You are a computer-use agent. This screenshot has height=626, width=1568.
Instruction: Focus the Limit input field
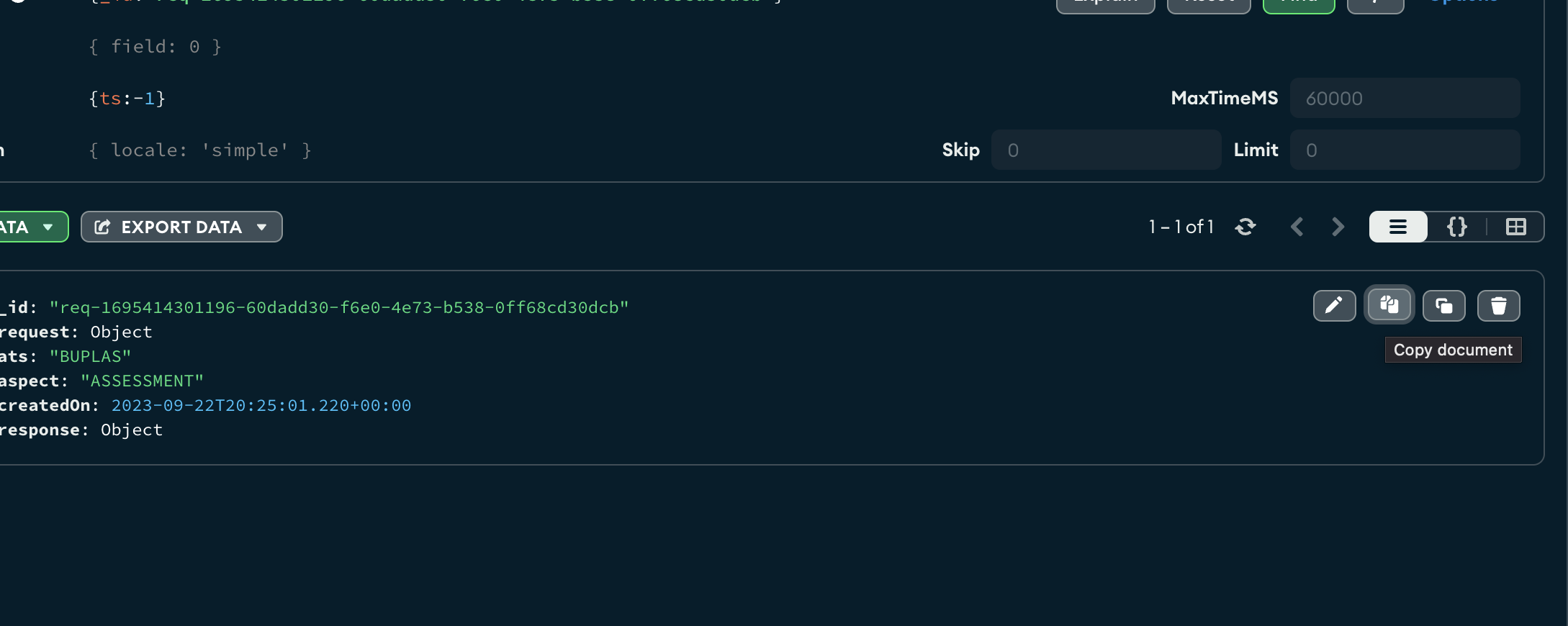click(x=1404, y=150)
